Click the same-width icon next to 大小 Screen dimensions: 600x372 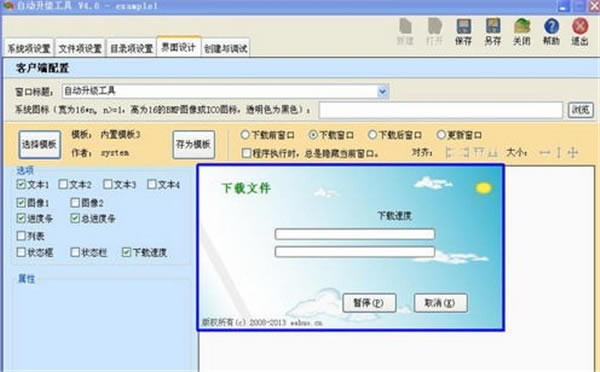pos(545,153)
